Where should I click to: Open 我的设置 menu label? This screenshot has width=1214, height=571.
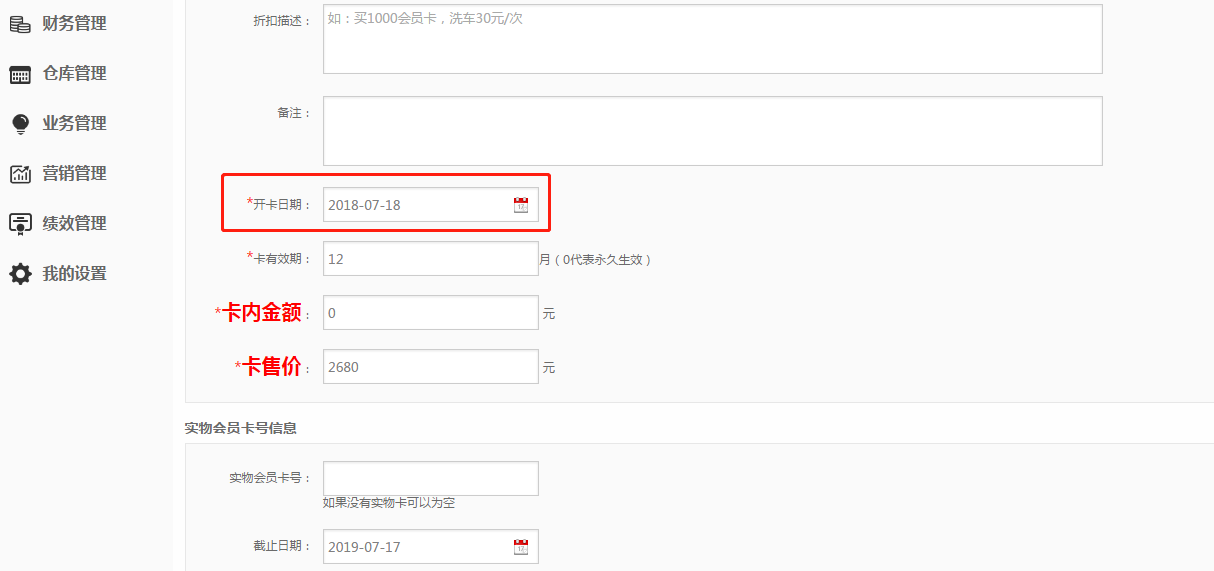click(x=74, y=274)
